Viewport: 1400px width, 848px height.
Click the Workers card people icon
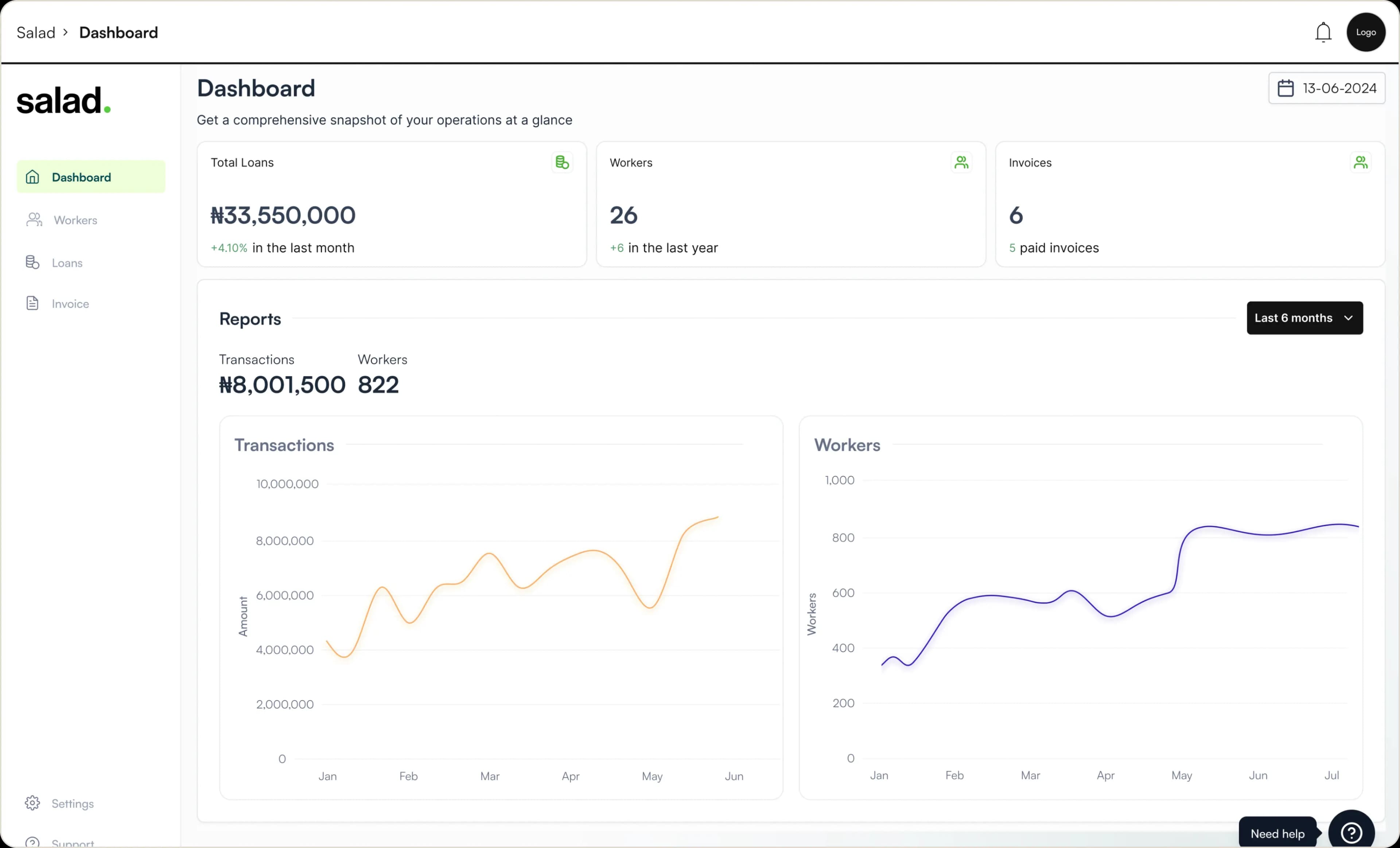click(961, 163)
